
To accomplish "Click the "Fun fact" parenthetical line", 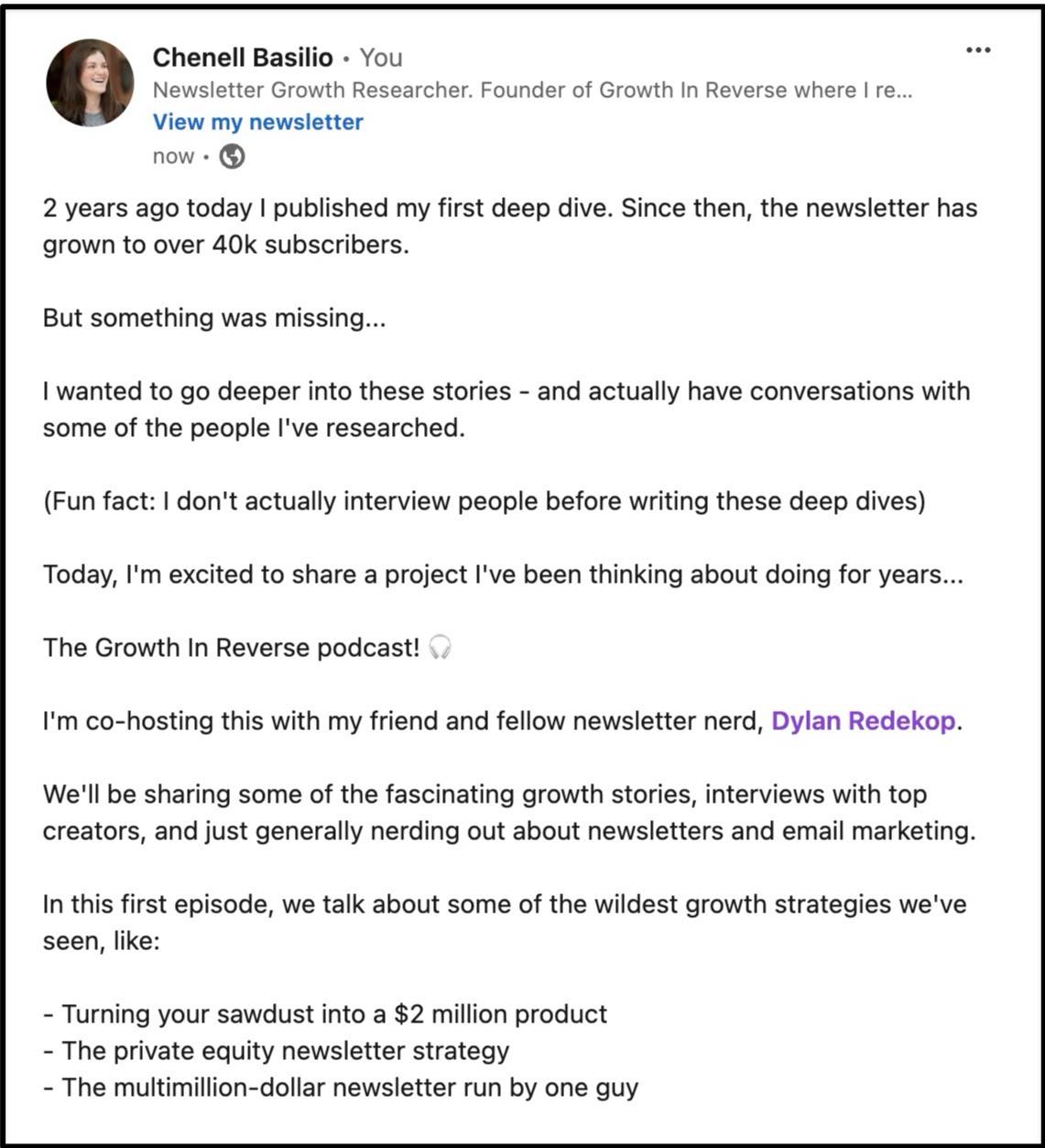I will (484, 501).
